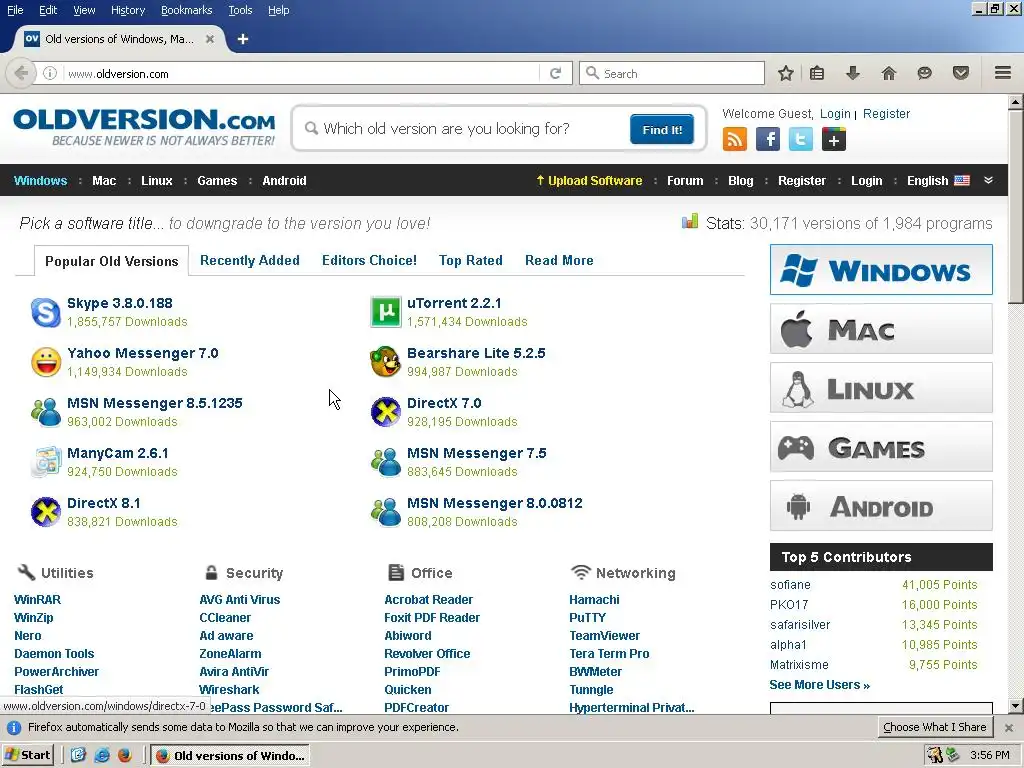The width and height of the screenshot is (1024, 768).
Task: Open MSN Messenger 8.5.1235 title link
Action: coord(155,403)
